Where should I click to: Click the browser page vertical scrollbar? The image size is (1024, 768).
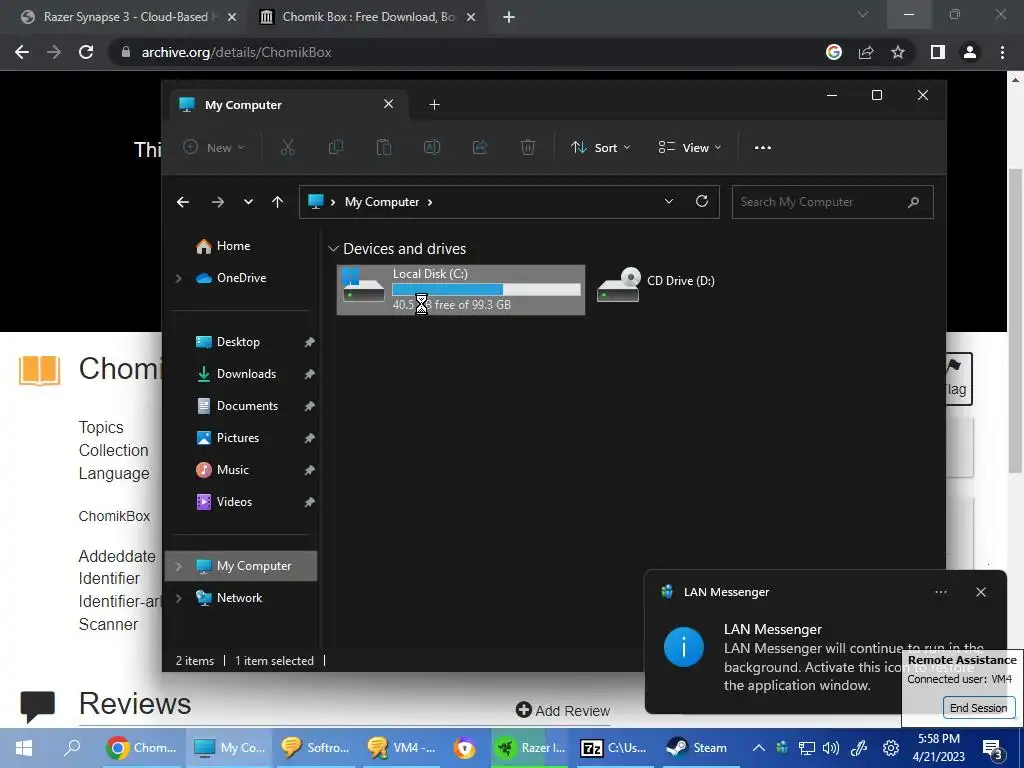coord(1015,320)
